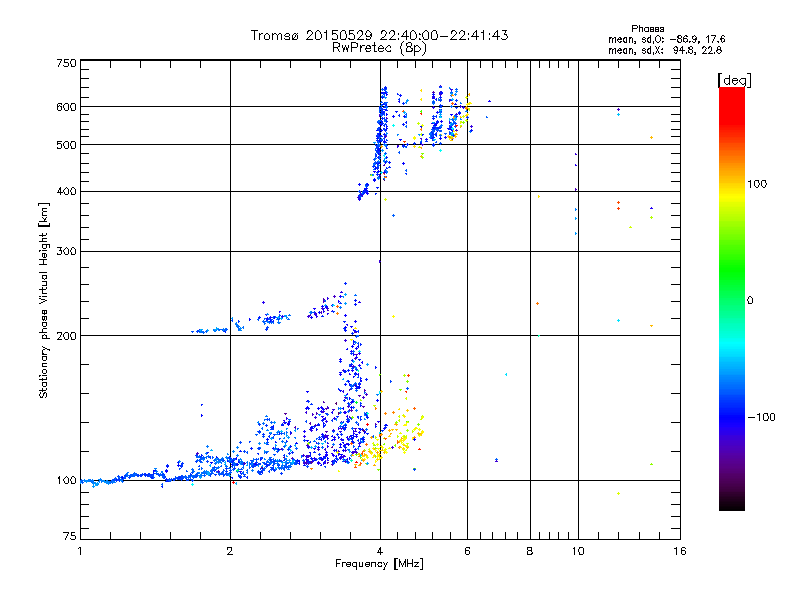
Task: Click the '[deg]' colorbar label
Action: (734, 80)
